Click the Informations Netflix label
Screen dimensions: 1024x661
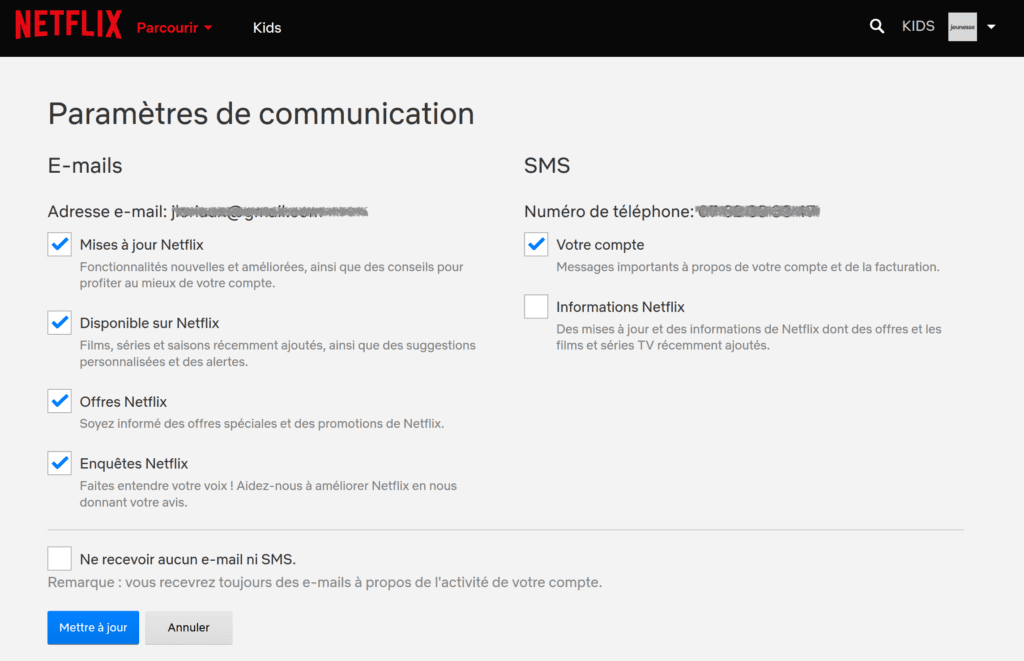coord(620,307)
